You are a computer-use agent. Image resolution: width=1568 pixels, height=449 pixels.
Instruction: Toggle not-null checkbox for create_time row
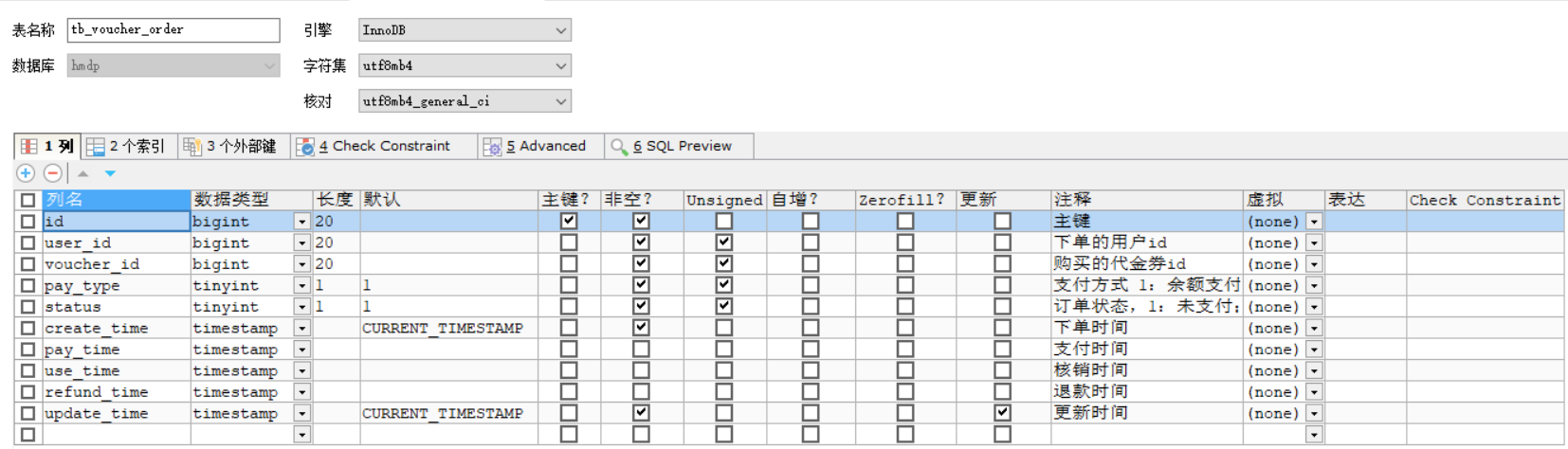click(642, 328)
